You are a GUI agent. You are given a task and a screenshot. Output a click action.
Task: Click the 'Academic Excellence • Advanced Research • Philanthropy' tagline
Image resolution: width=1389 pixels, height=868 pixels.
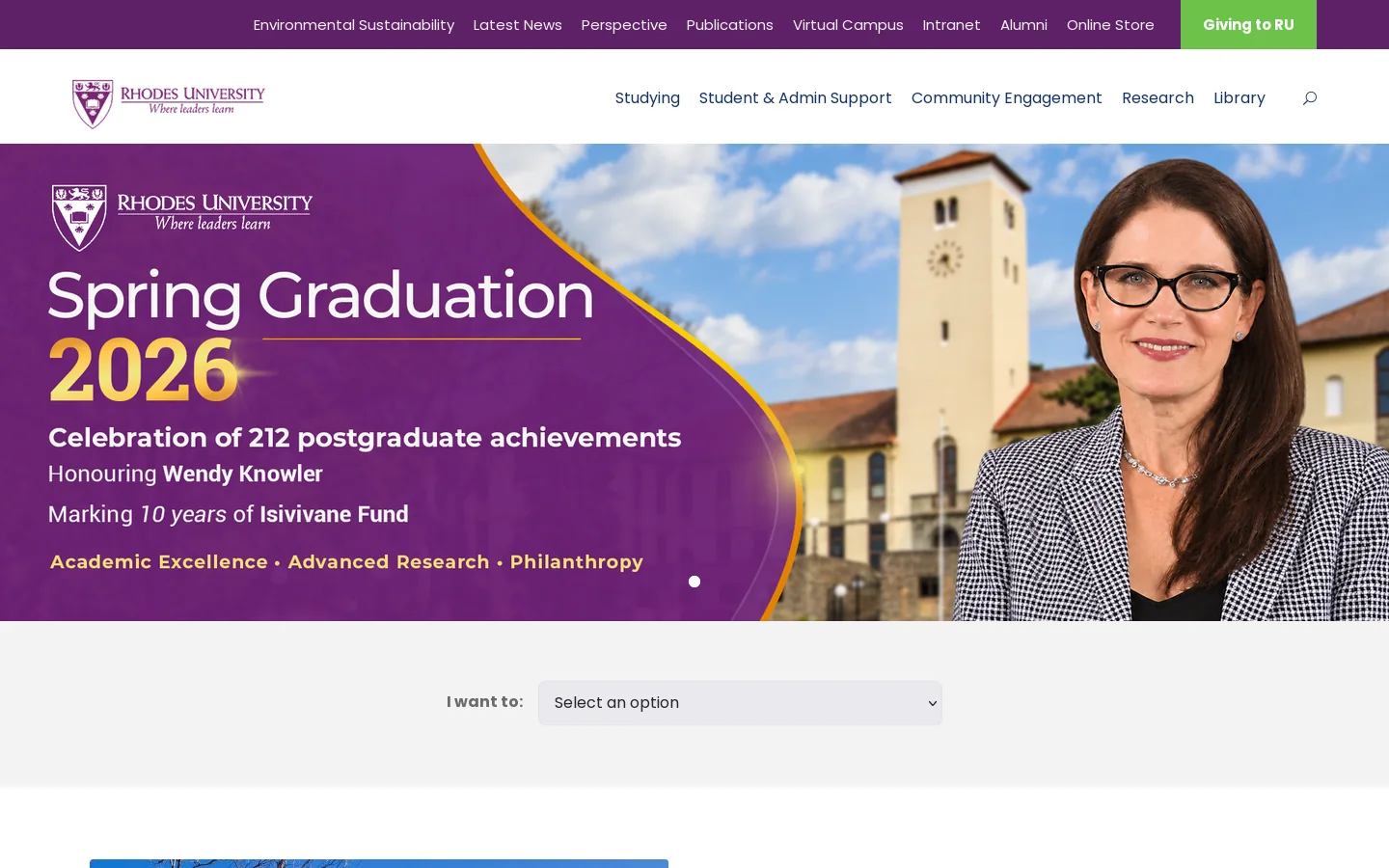point(346,562)
